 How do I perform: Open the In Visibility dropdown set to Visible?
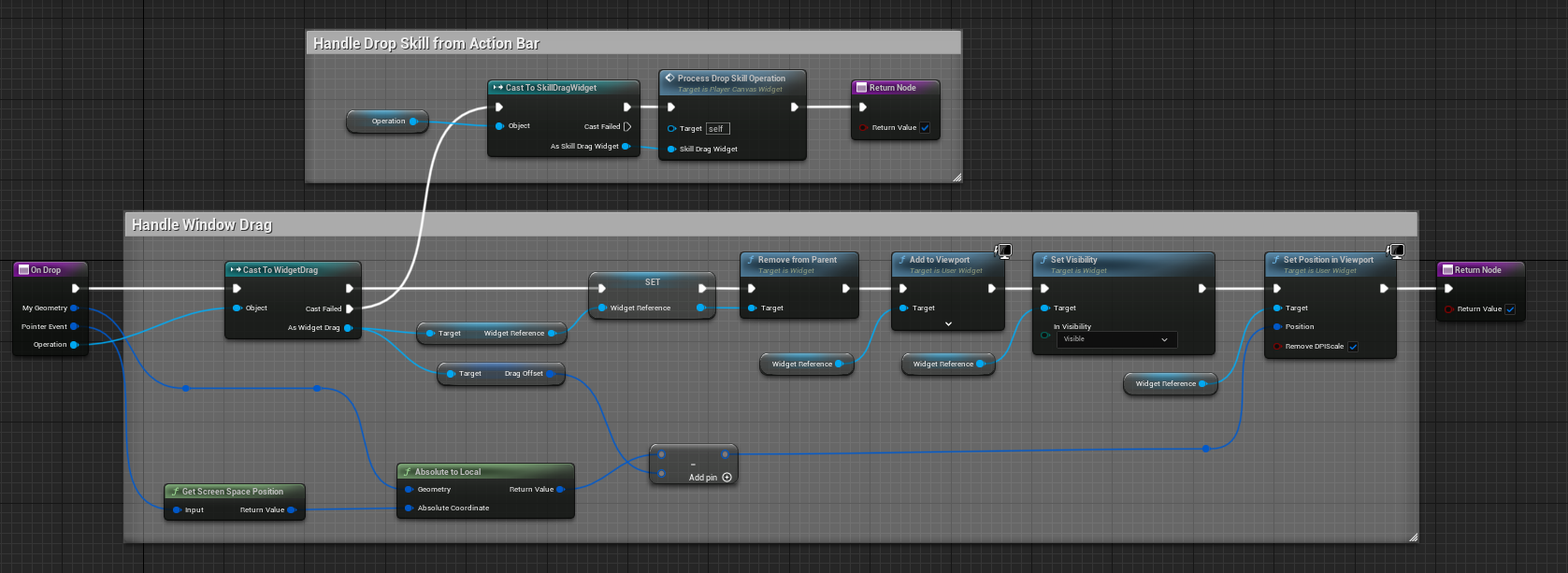1115,339
